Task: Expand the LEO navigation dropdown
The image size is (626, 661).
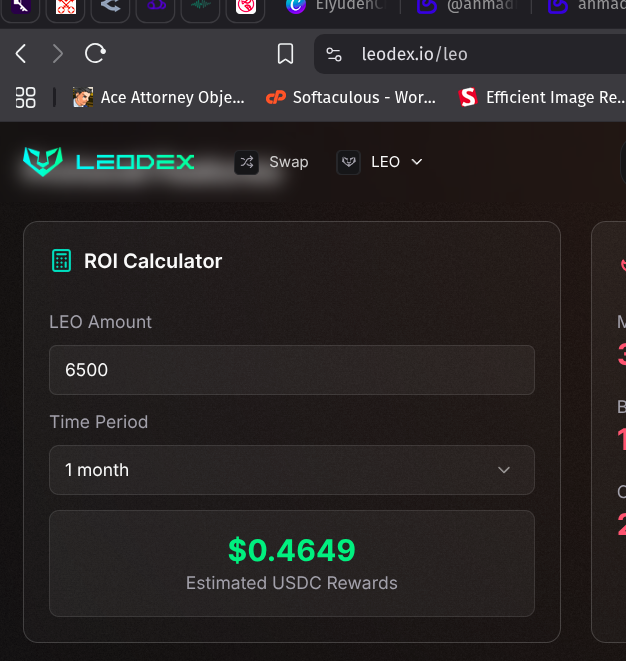Action: pyautogui.click(x=379, y=162)
